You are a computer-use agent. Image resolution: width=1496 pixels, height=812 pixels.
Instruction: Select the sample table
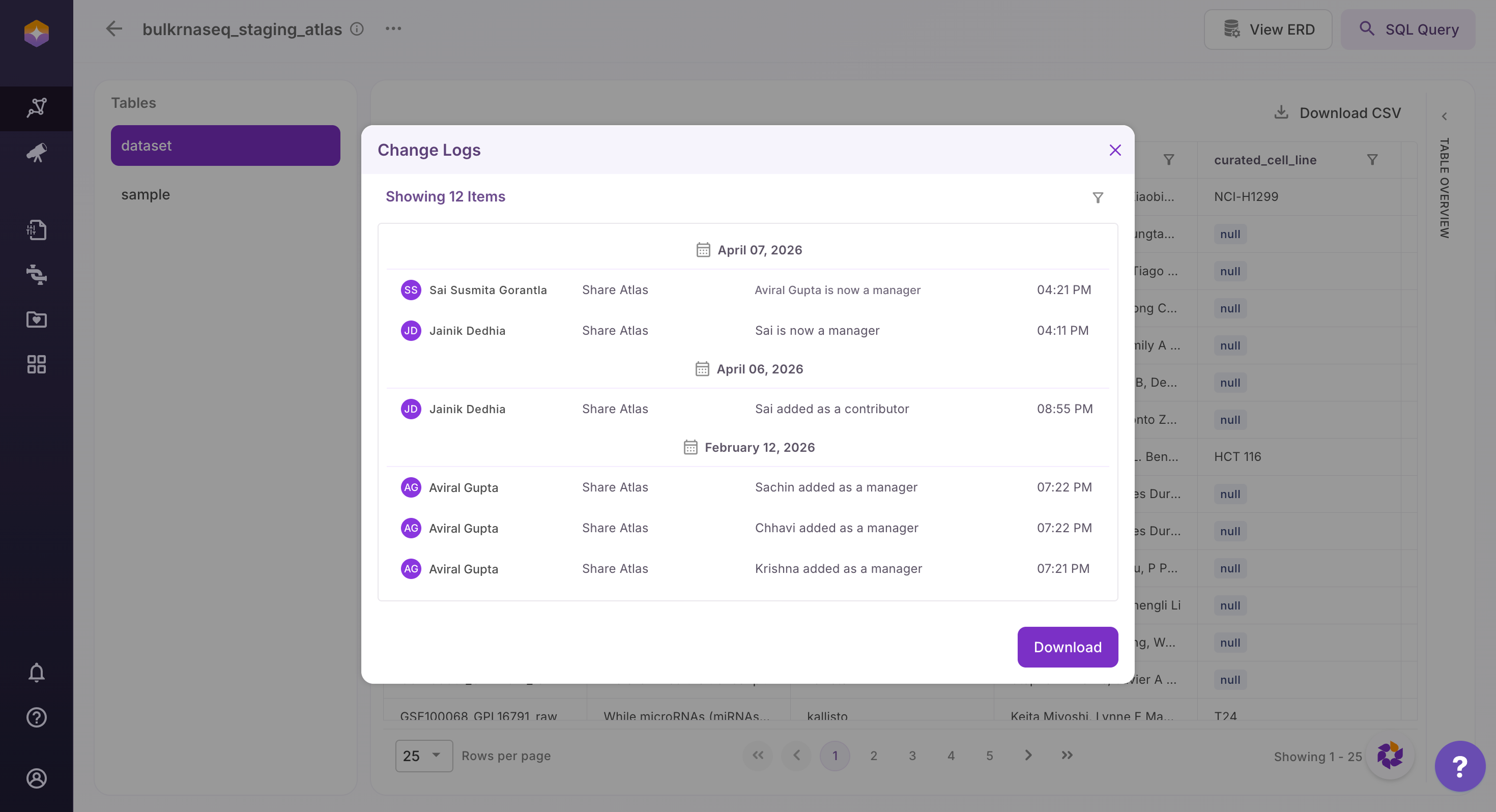[x=145, y=194]
